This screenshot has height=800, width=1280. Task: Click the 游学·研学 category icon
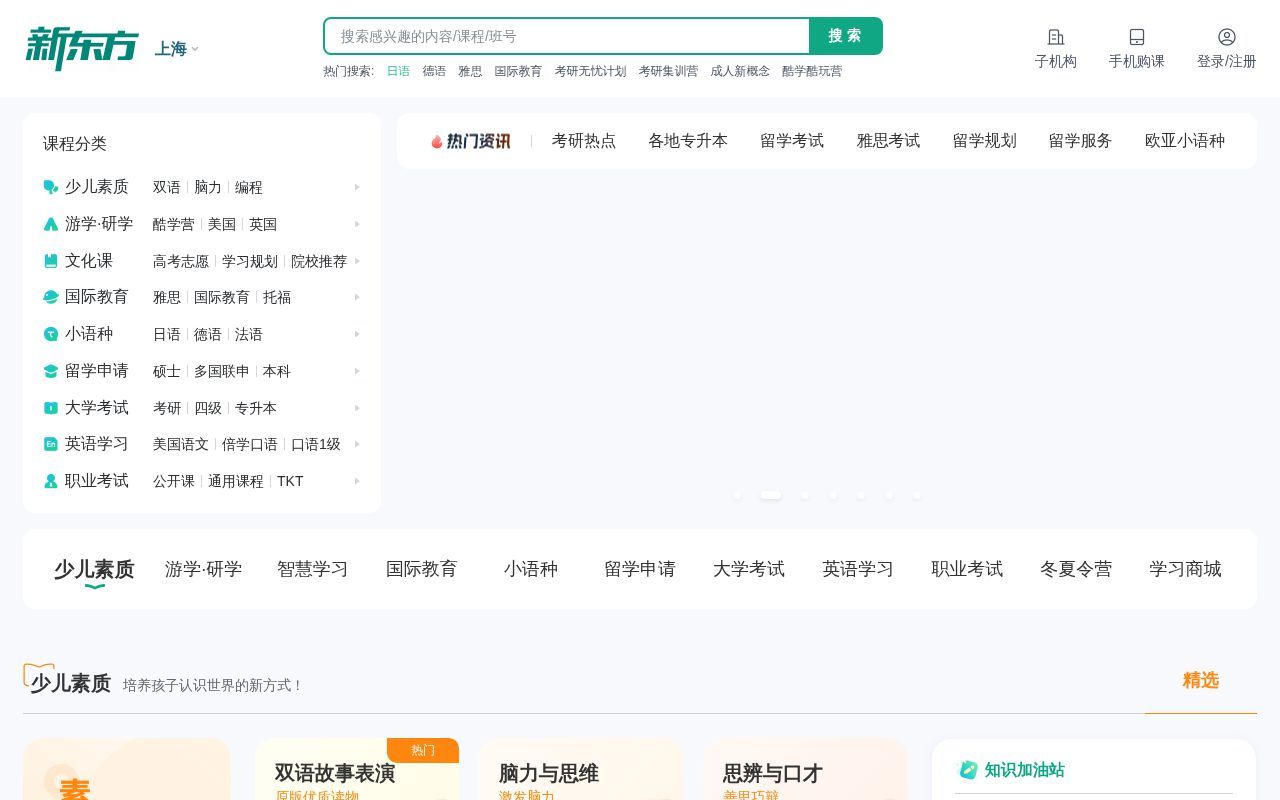point(51,224)
